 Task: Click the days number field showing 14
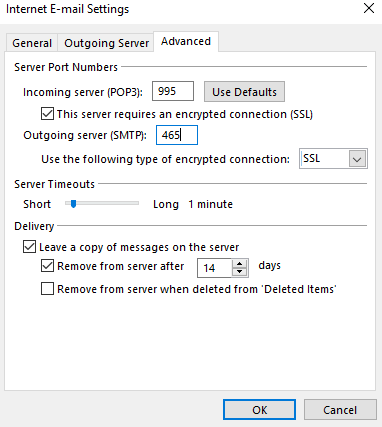[215, 268]
